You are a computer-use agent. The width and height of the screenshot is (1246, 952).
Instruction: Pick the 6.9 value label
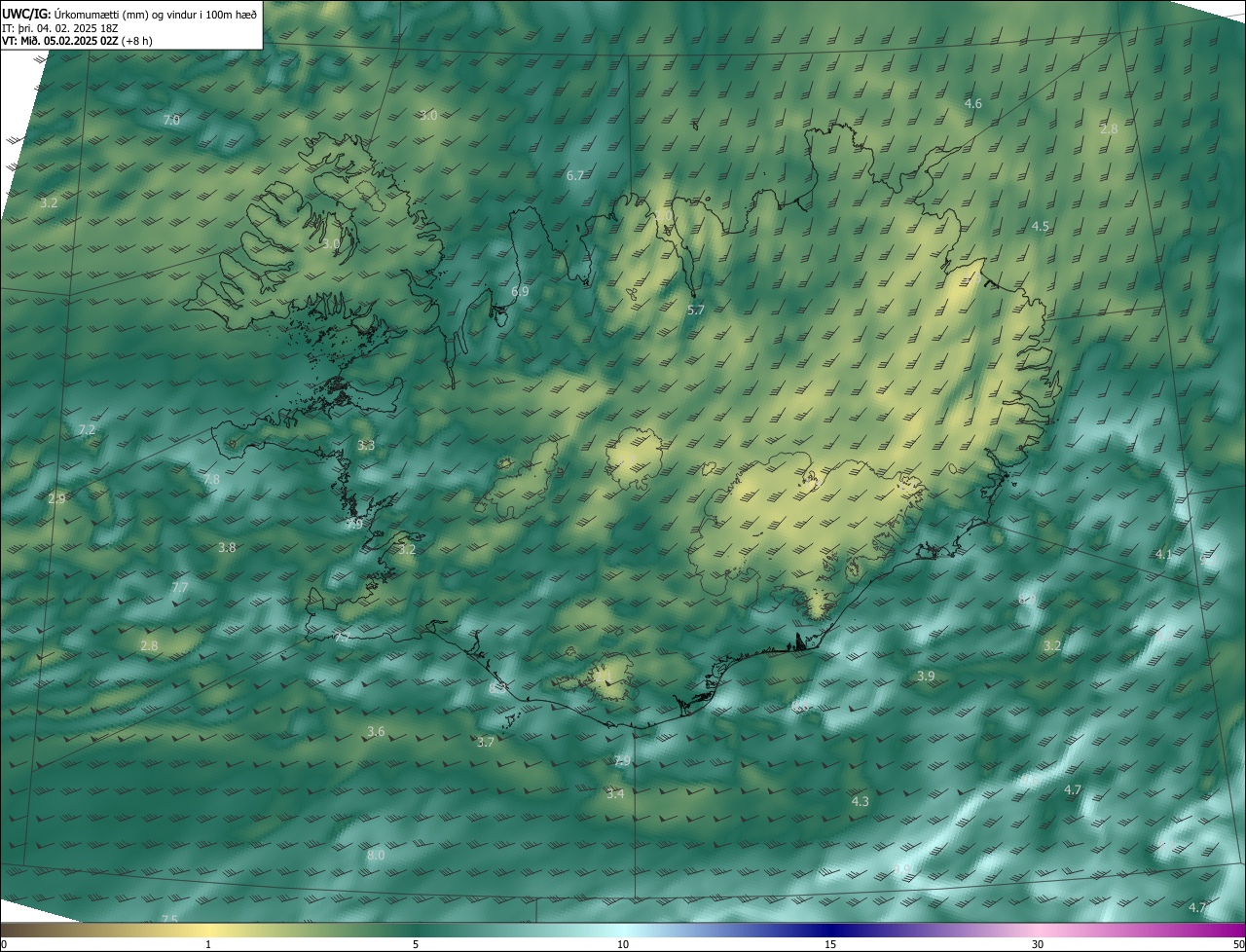coord(520,291)
